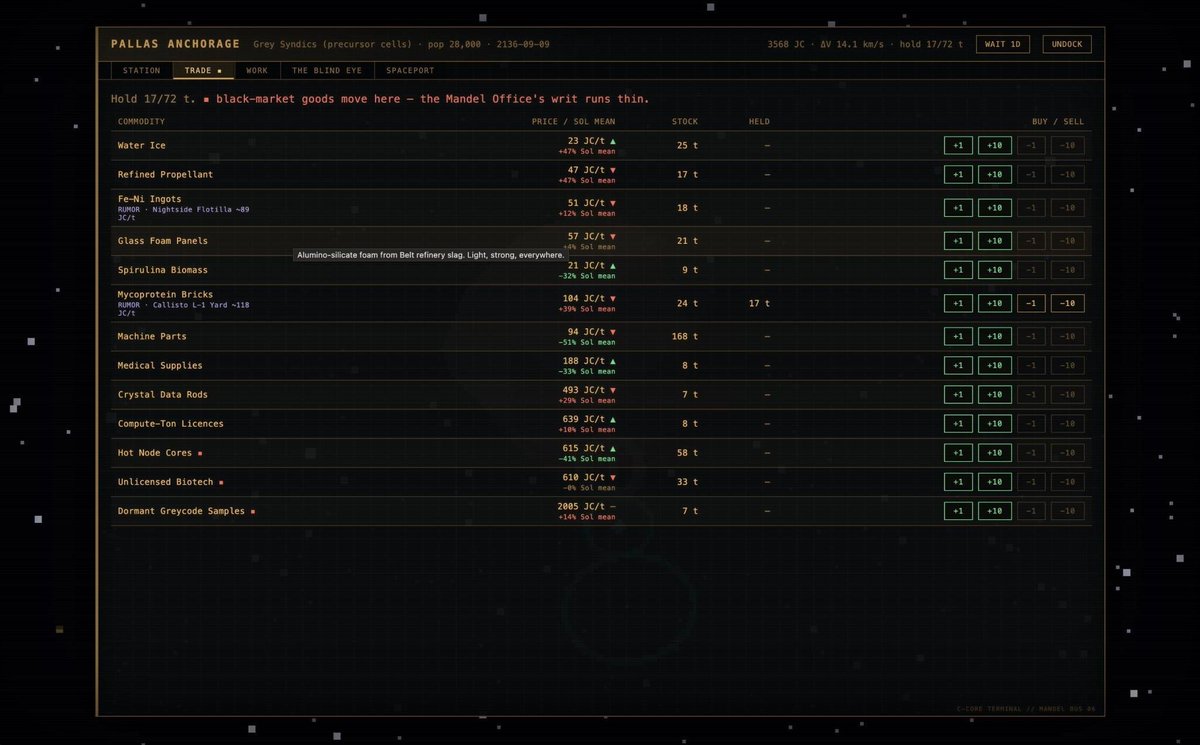The width and height of the screenshot is (1200, 745).
Task: Buy +1 Crystal Data Rods
Action: (x=958, y=394)
